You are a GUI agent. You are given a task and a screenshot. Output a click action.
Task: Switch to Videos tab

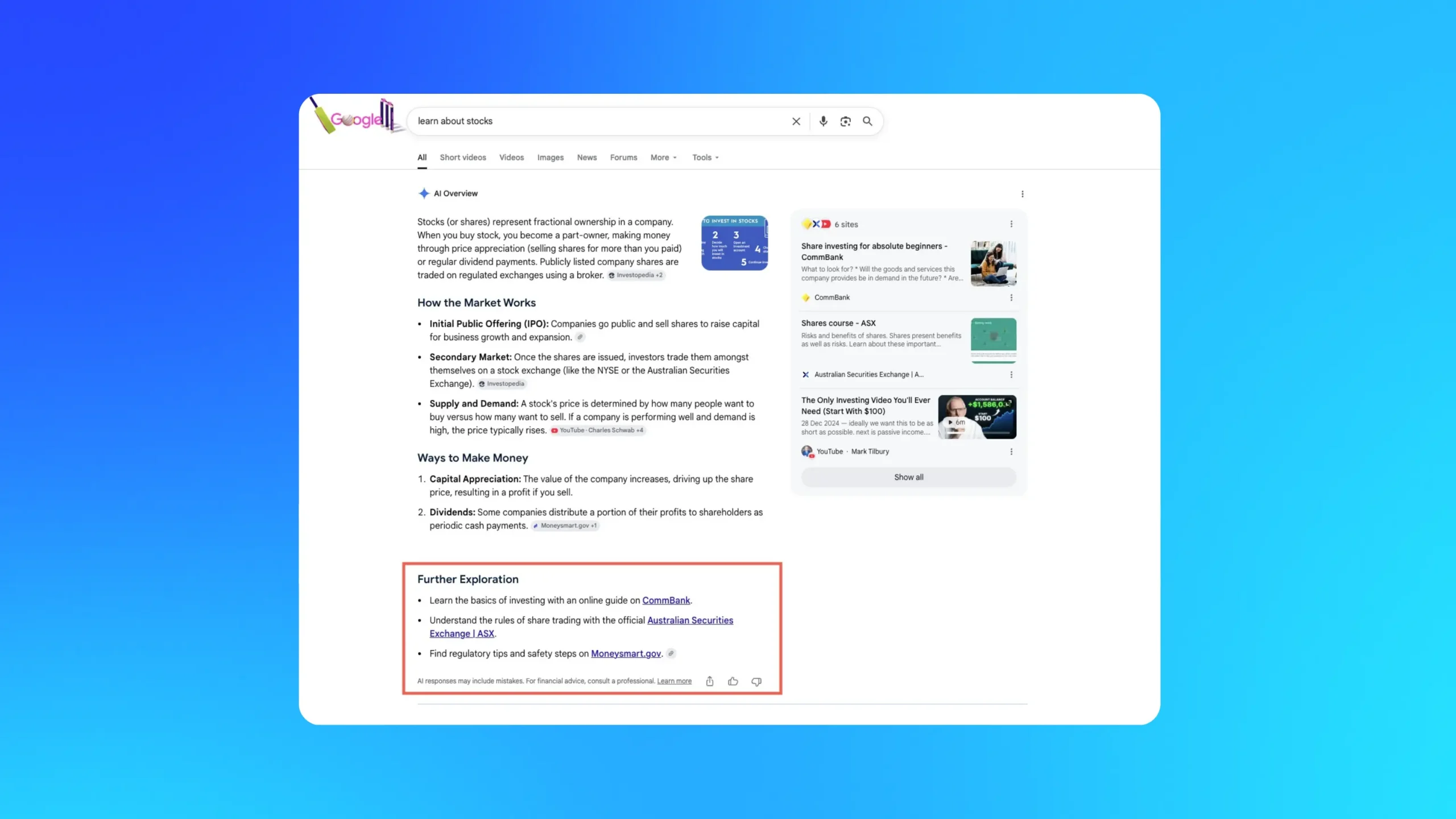coord(511,158)
